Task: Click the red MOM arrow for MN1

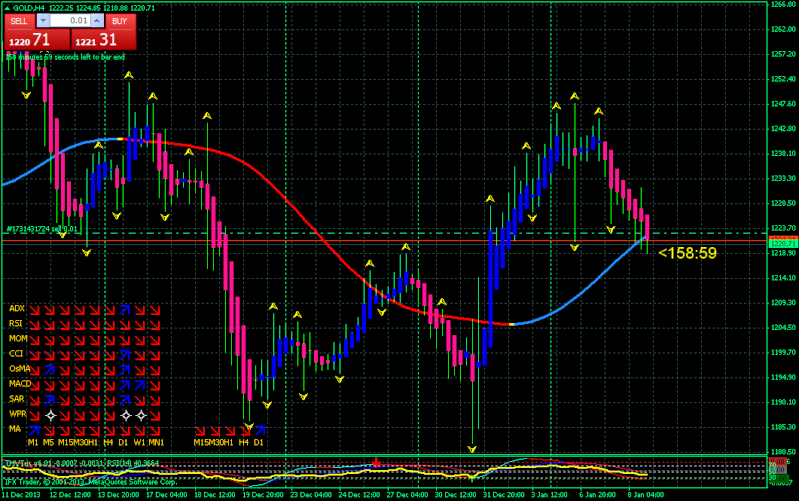Action: pyautogui.click(x=155, y=340)
